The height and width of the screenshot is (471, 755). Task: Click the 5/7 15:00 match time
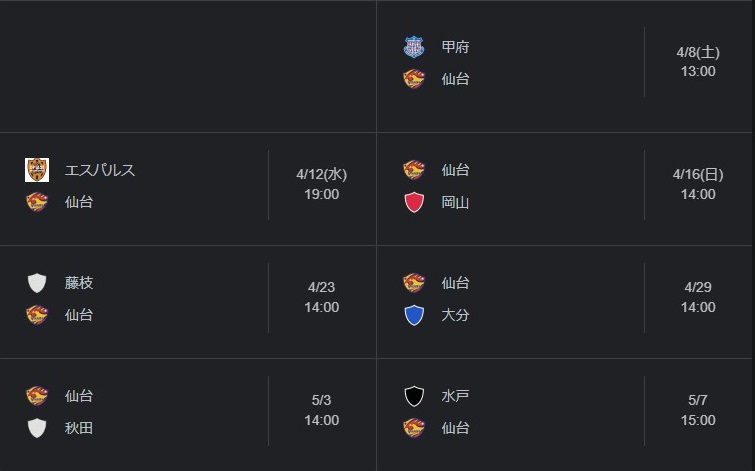pos(697,410)
